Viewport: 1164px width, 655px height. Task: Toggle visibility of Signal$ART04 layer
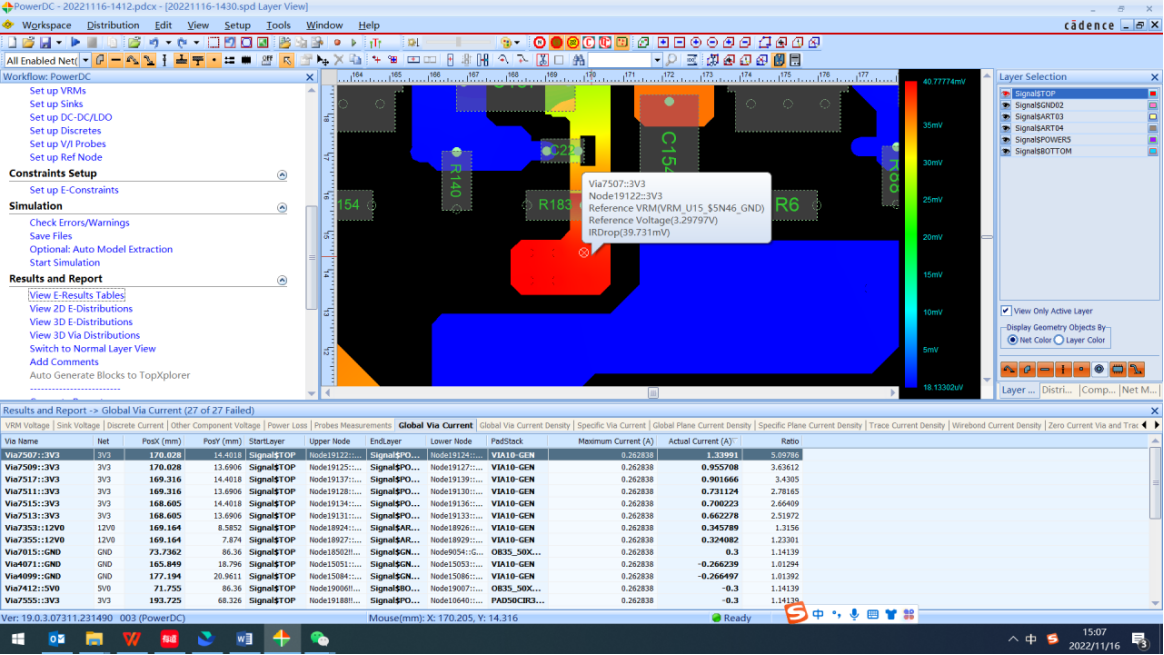click(x=1006, y=128)
